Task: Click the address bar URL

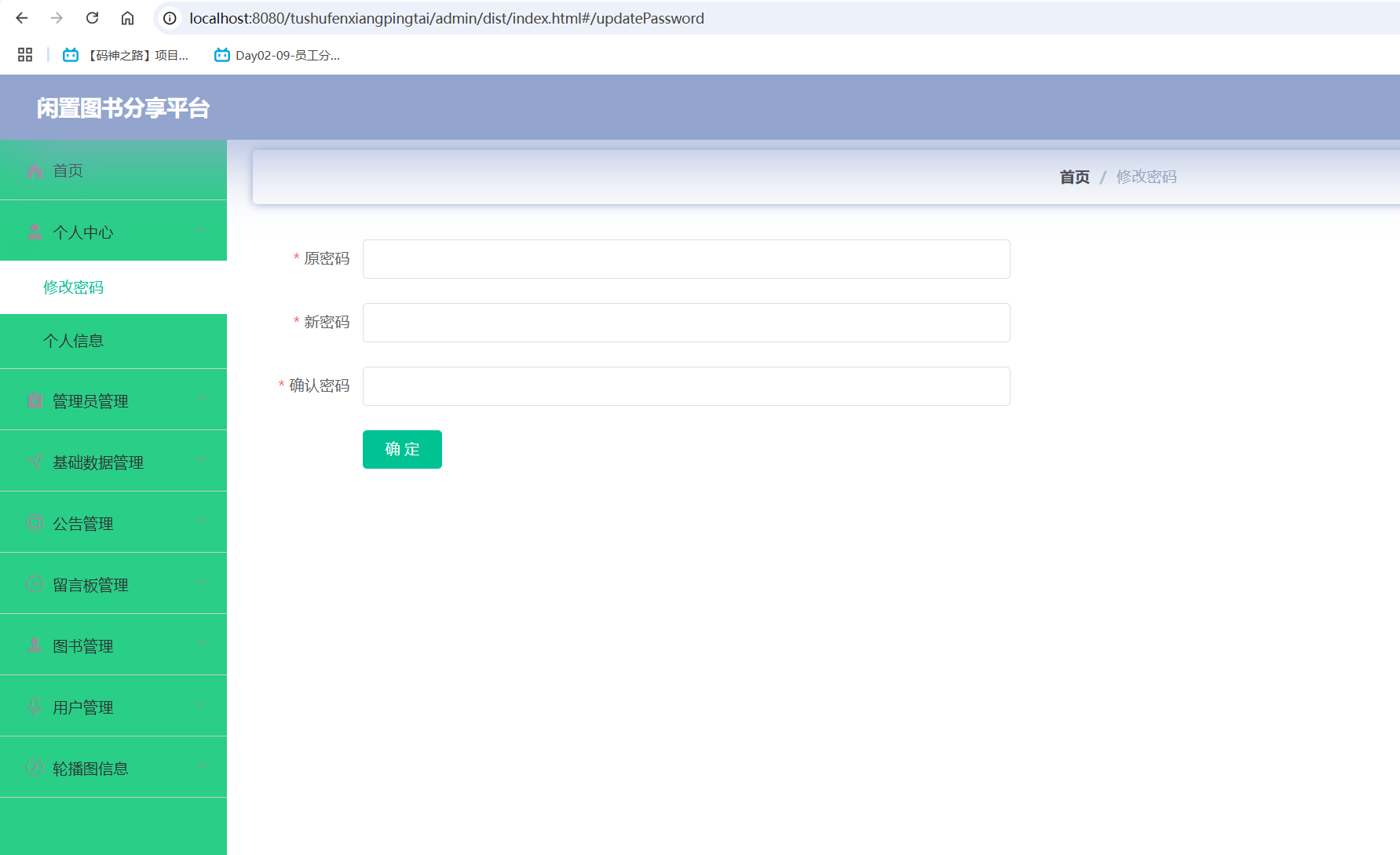Action: 447,18
